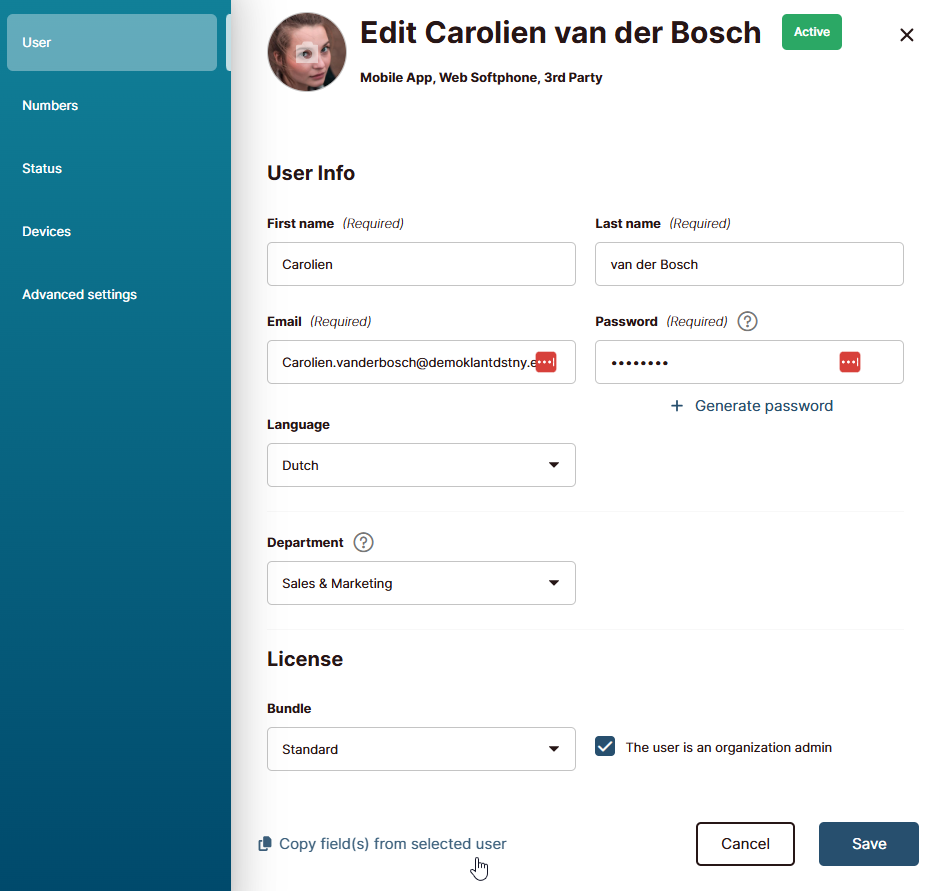Click inside the First name field

click(421, 264)
